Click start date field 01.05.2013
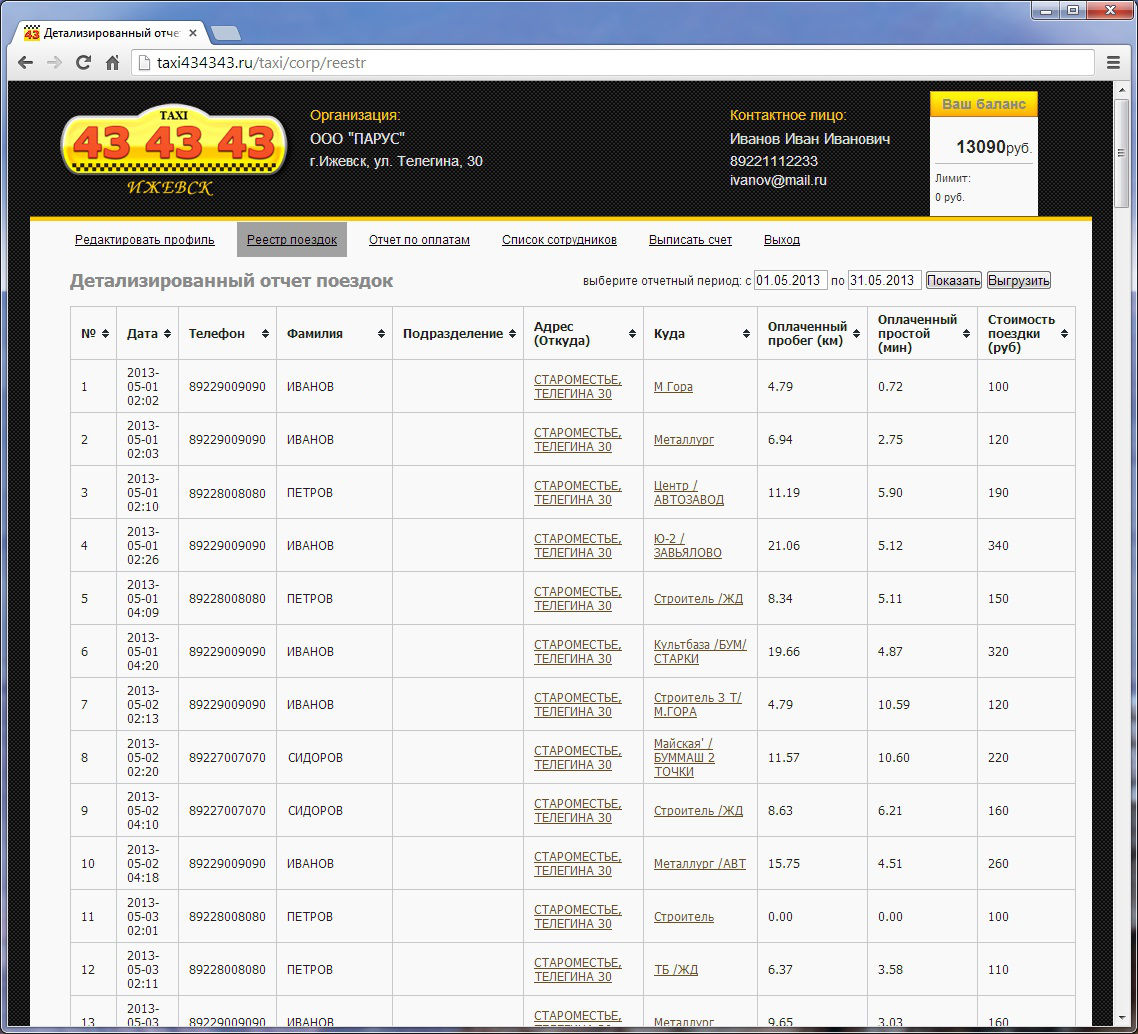Image resolution: width=1138 pixels, height=1034 pixels. pyautogui.click(x=790, y=281)
